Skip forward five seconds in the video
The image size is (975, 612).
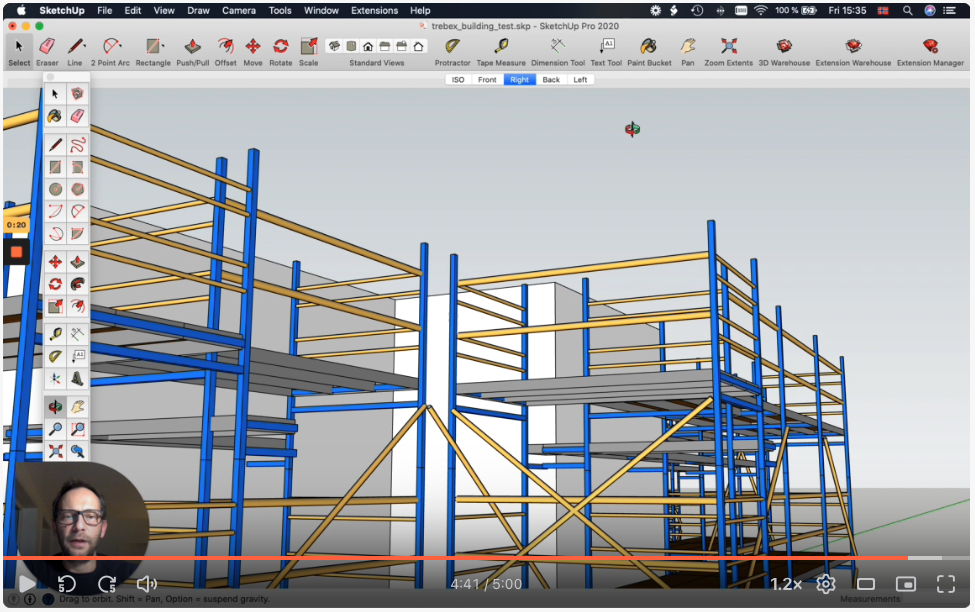tap(107, 583)
